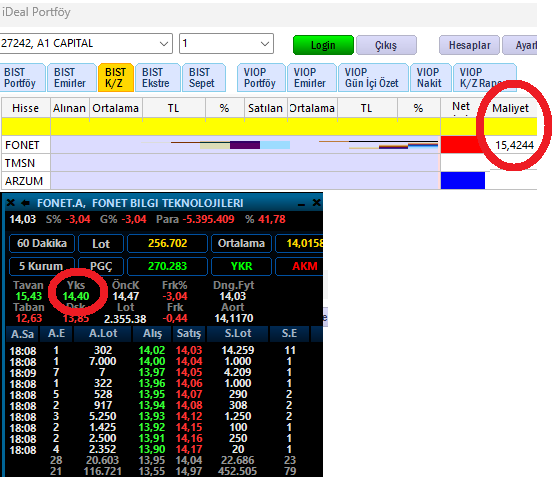Viewport: 553px width, 477px height.
Task: Open the BIST Sepet tab
Action: [x=204, y=78]
